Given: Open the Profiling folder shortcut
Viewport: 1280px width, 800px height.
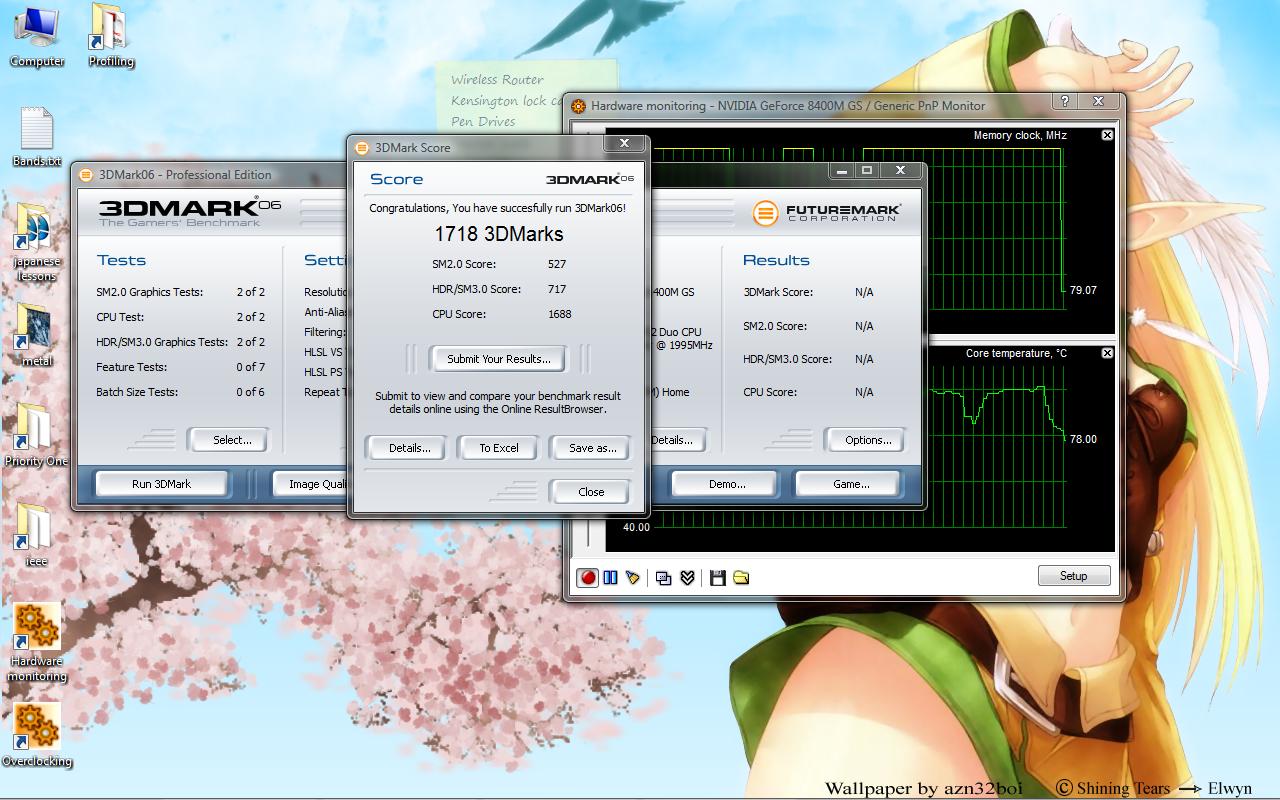Looking at the screenshot, I should pos(111,36).
